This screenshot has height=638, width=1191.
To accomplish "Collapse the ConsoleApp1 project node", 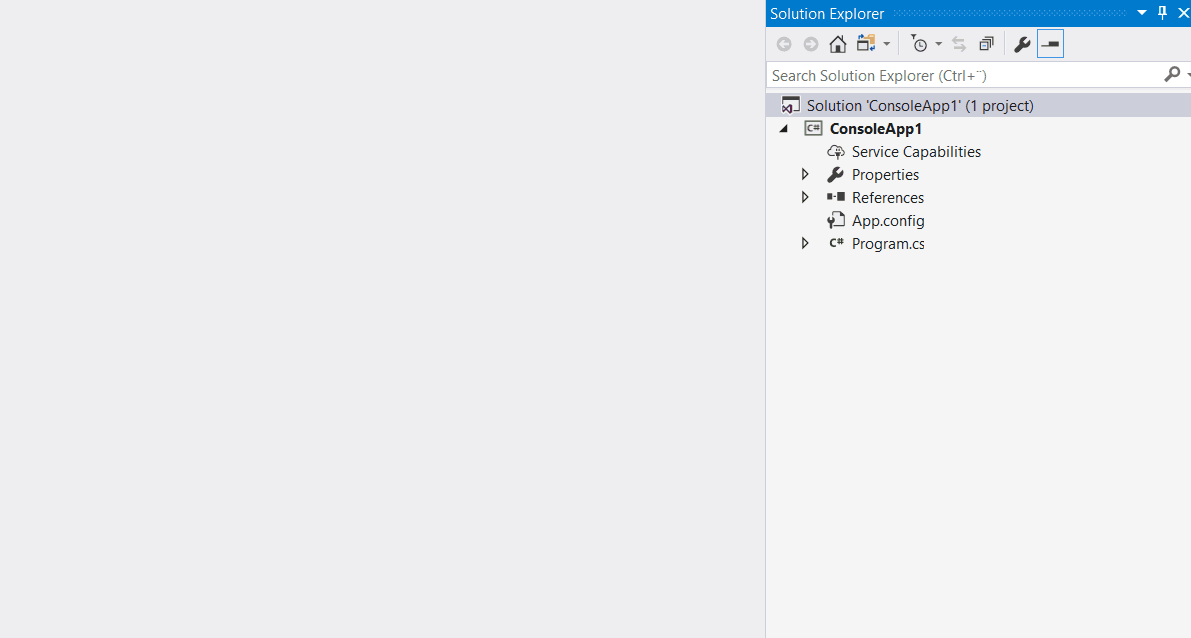I will coord(784,128).
